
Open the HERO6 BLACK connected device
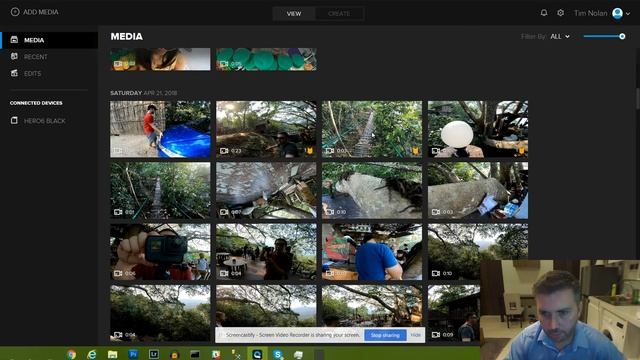(44, 121)
